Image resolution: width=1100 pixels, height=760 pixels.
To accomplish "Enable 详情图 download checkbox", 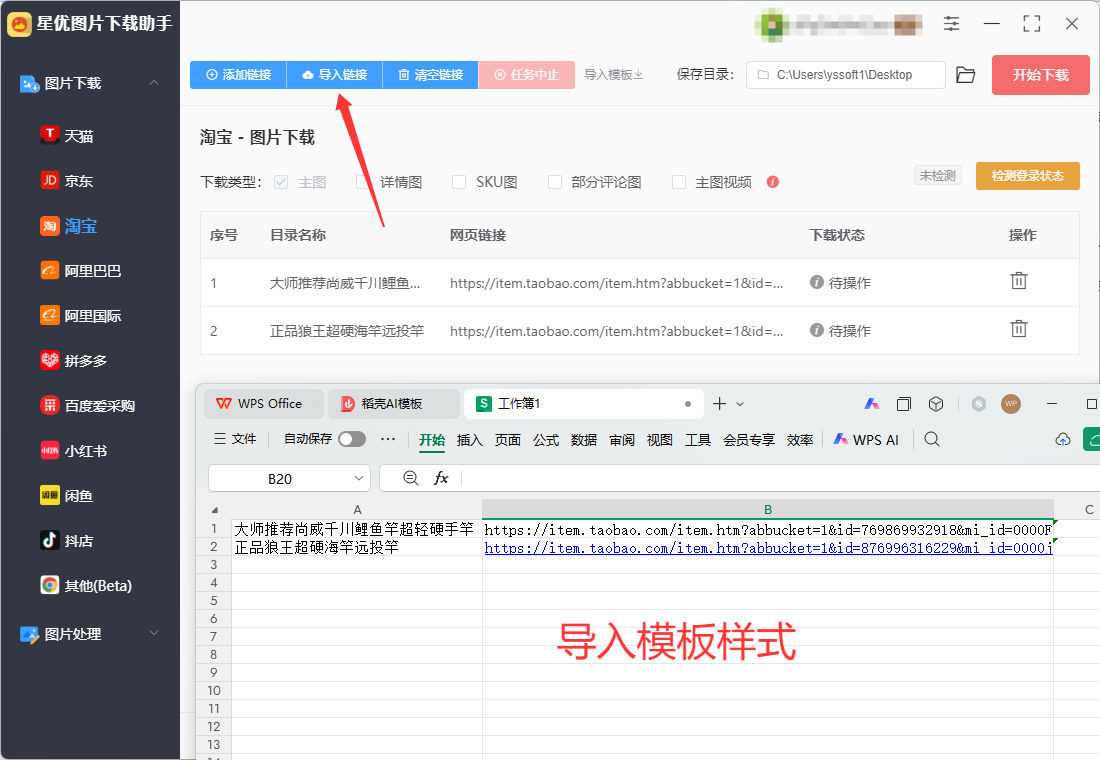I will [x=363, y=182].
